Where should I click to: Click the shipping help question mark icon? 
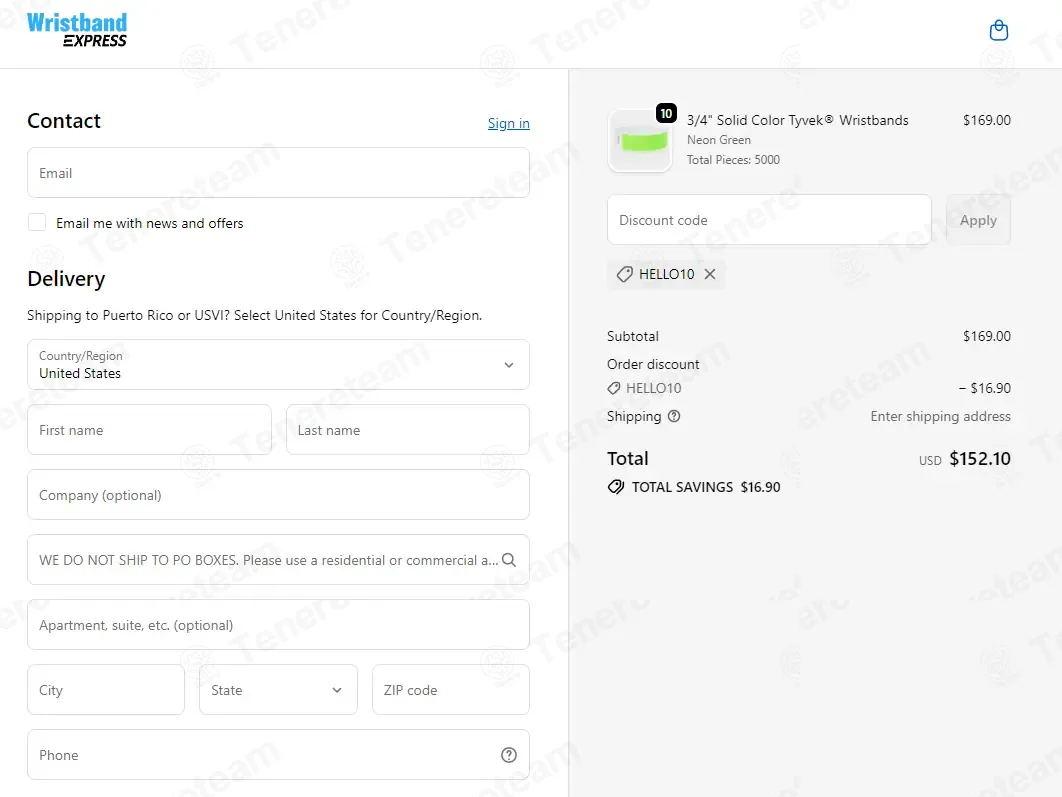click(x=674, y=416)
